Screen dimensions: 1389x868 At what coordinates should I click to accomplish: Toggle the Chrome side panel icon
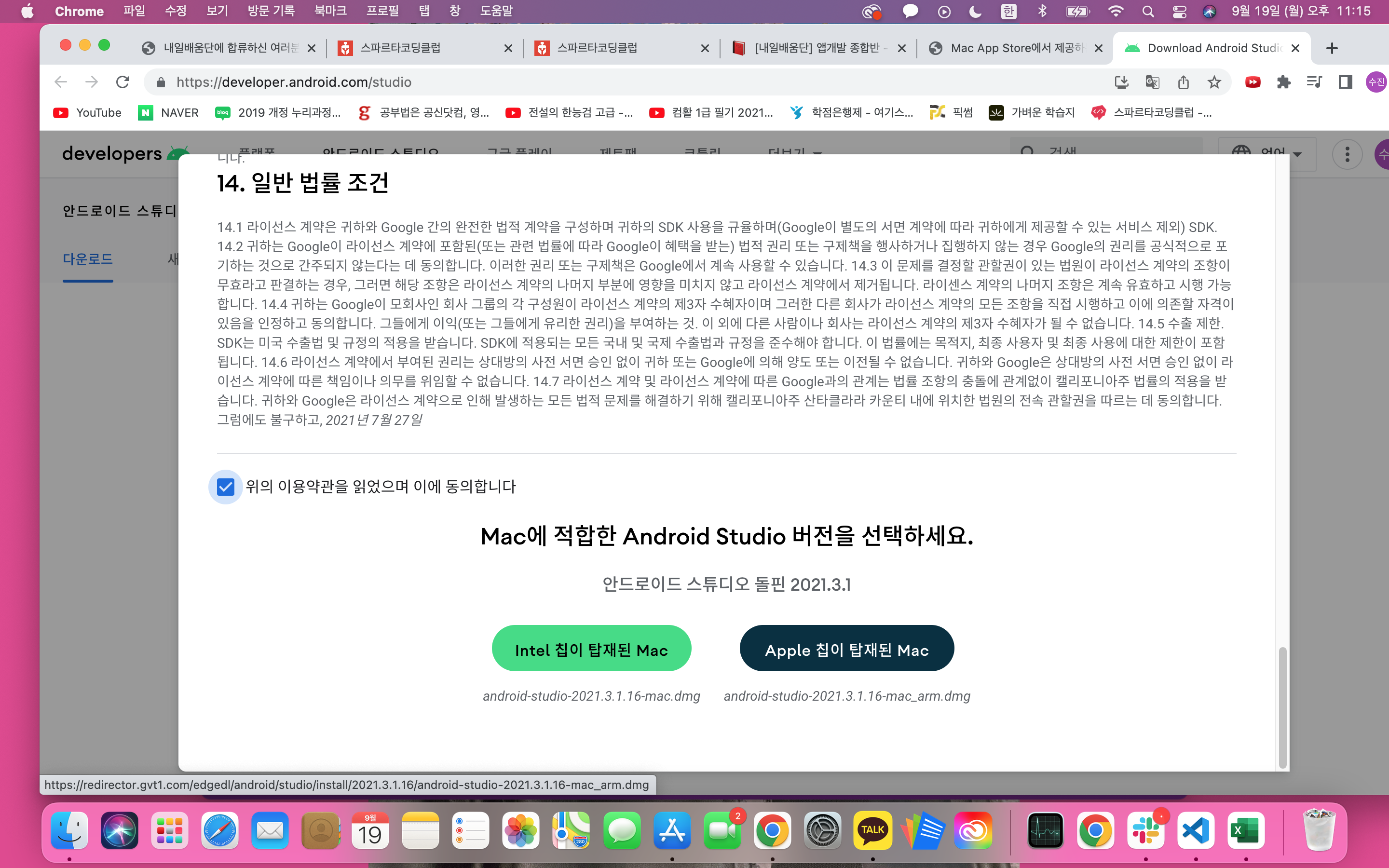(x=1346, y=82)
